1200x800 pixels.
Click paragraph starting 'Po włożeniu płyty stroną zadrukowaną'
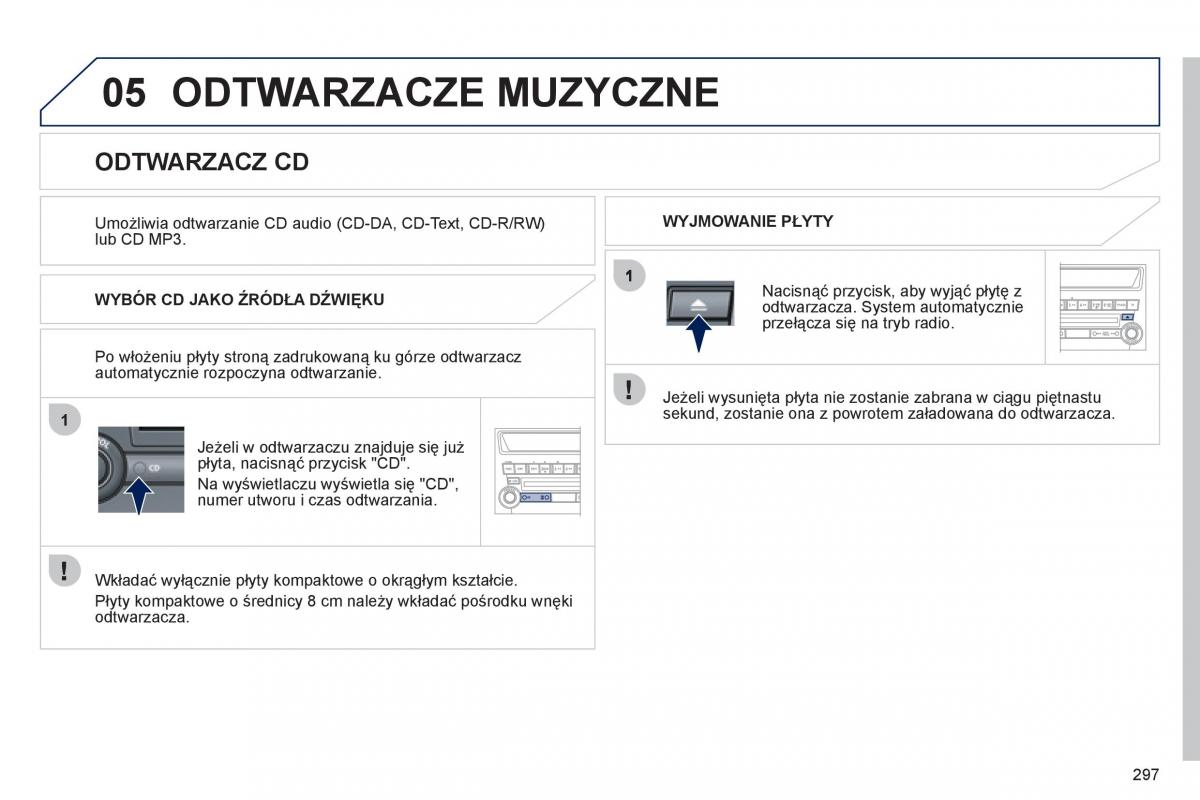click(x=308, y=364)
